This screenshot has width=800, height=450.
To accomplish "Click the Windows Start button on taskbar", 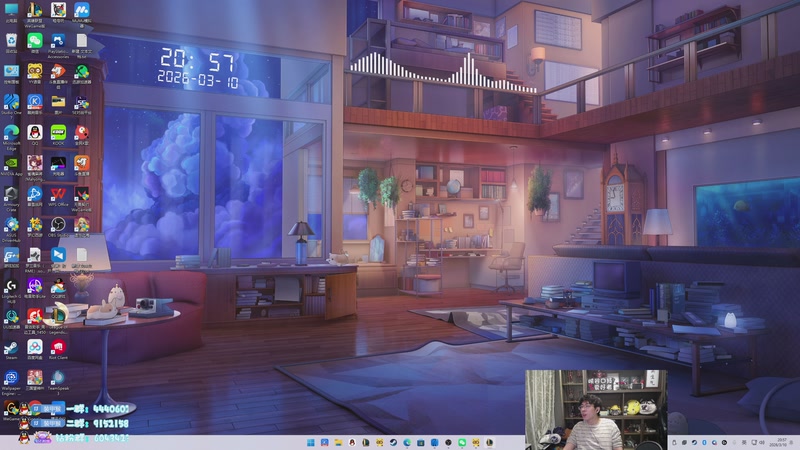I will pos(310,442).
